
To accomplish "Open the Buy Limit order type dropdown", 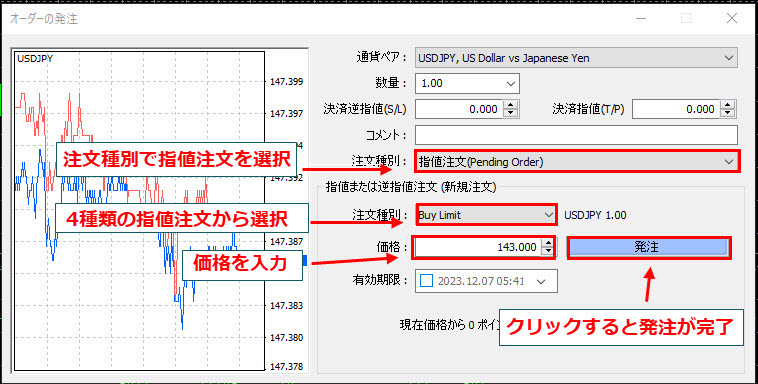I will (x=486, y=215).
